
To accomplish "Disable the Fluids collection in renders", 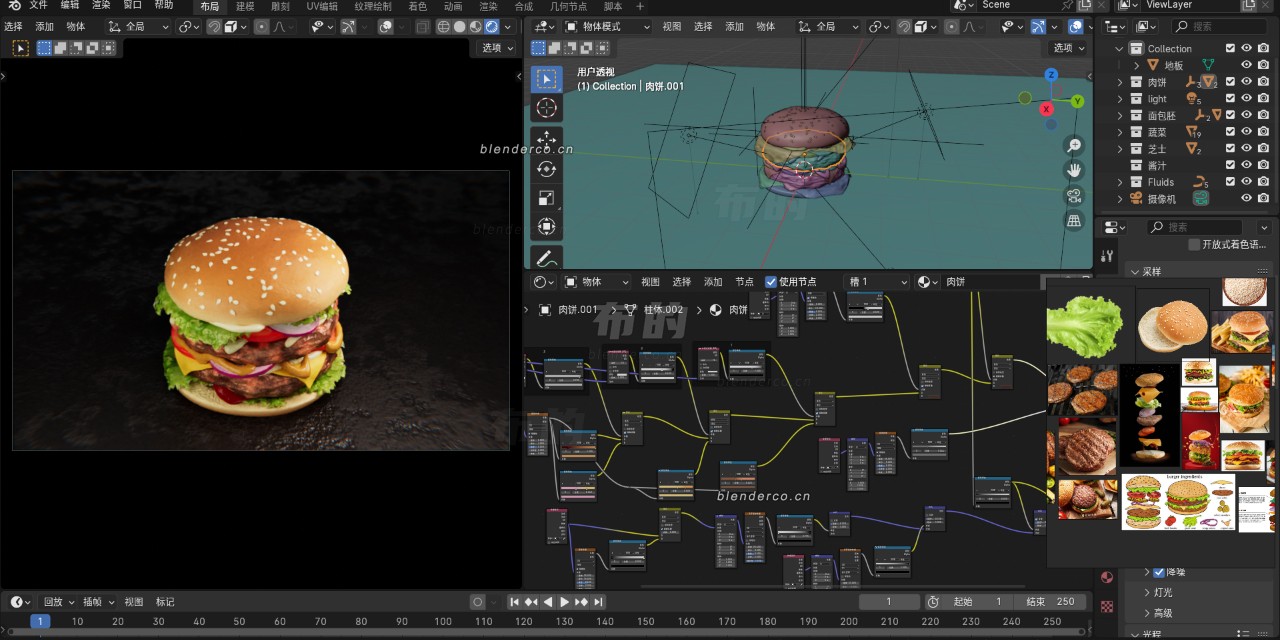I will 1264,182.
